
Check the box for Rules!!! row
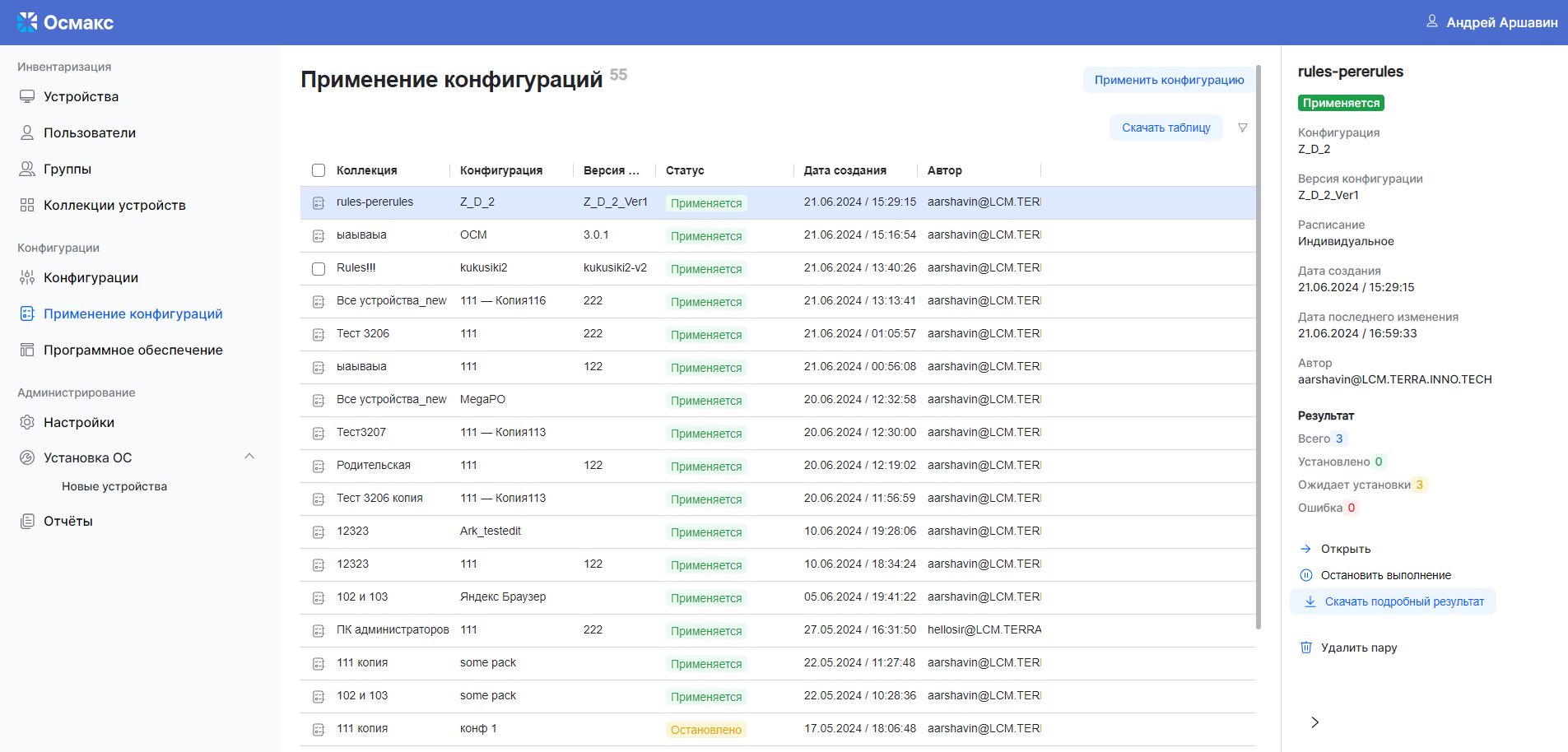tap(319, 268)
